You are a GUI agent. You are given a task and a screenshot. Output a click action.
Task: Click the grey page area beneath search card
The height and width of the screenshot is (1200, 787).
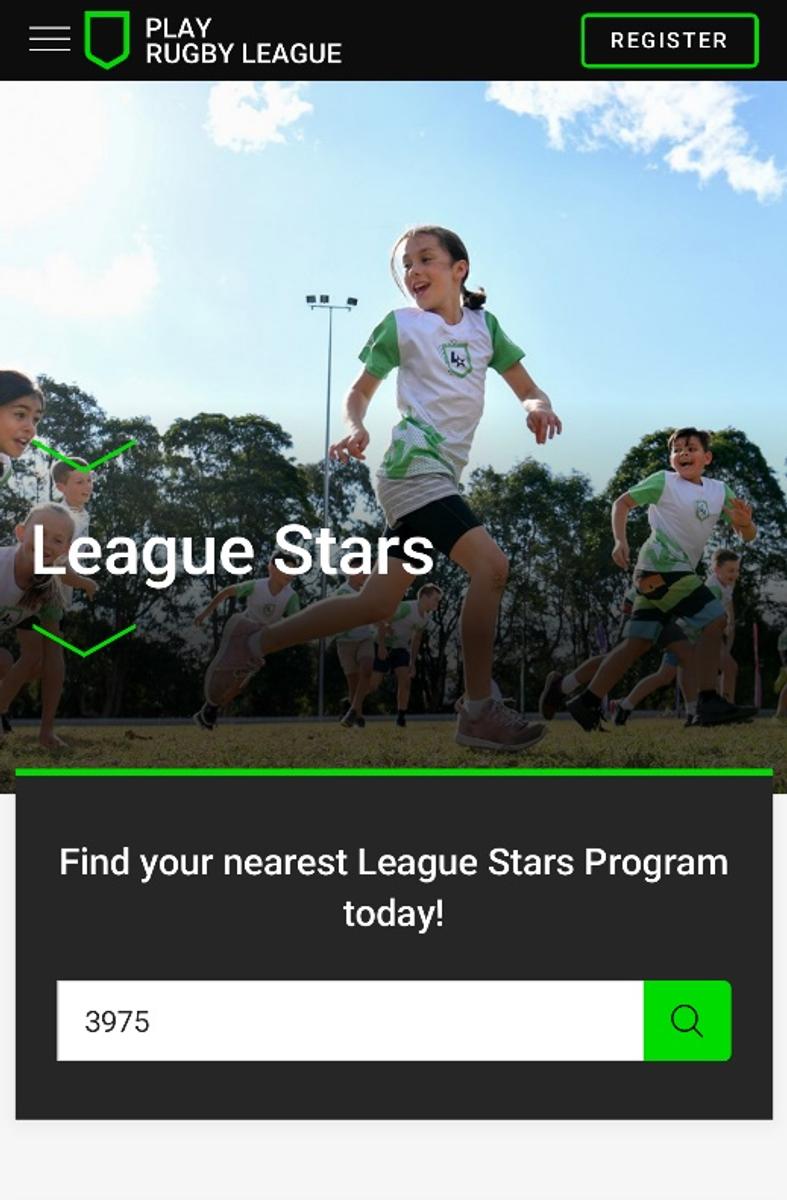(x=394, y=1160)
